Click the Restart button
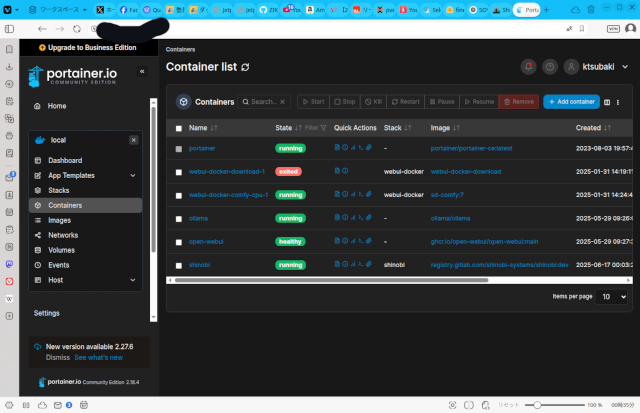The image size is (640, 413). point(406,102)
